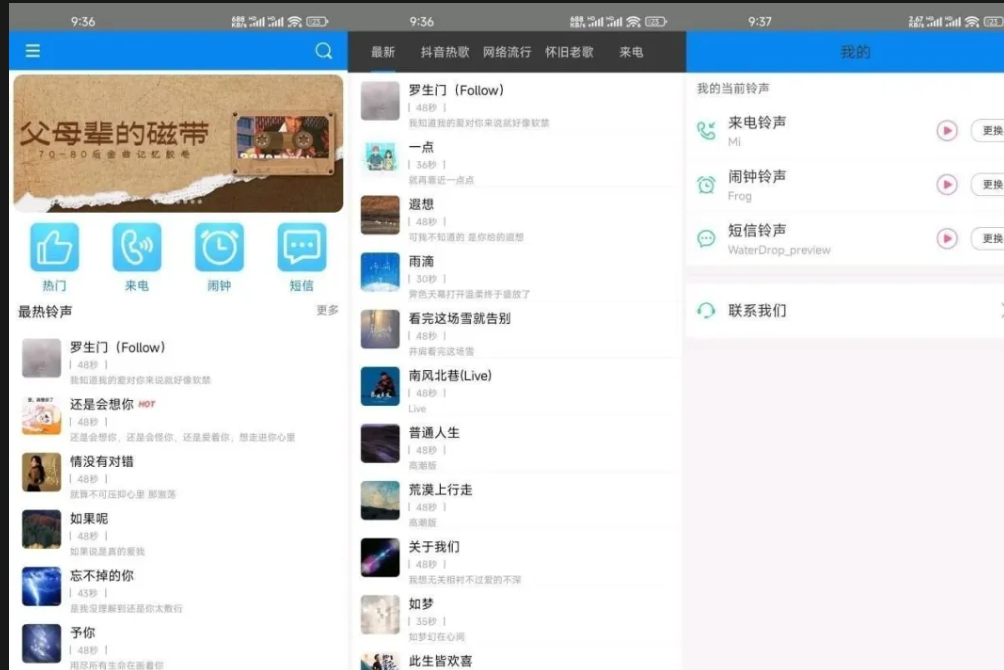Select 雨滴 in the 最新 list
The width and height of the screenshot is (1004, 670).
click(516, 273)
